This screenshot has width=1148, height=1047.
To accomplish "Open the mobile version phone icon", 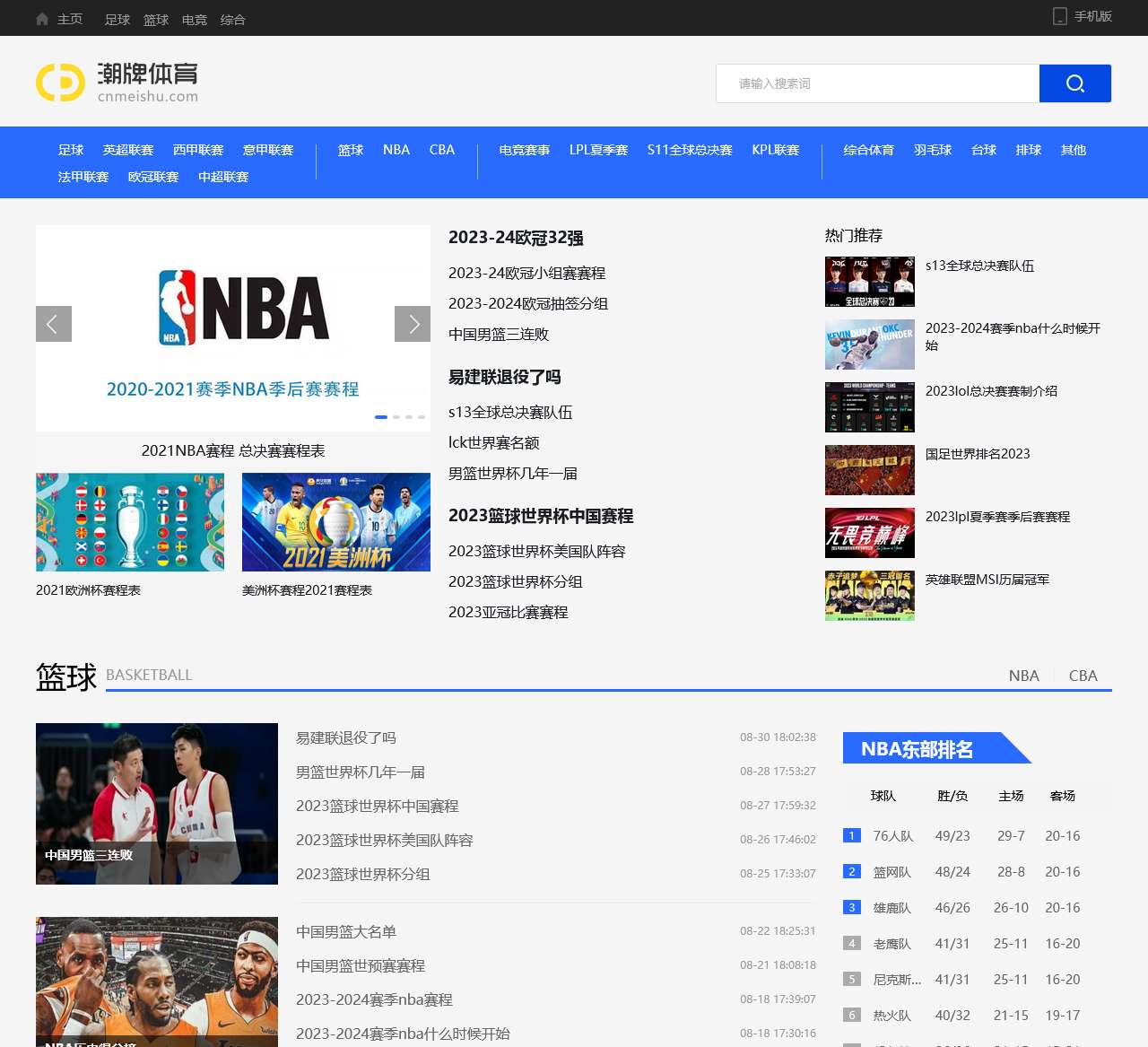I will click(1059, 16).
